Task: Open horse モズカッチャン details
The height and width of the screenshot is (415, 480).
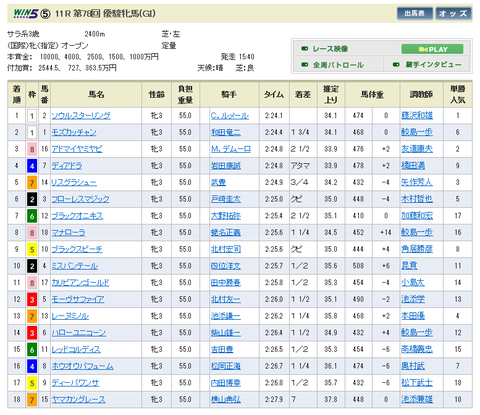Action: click(74, 132)
